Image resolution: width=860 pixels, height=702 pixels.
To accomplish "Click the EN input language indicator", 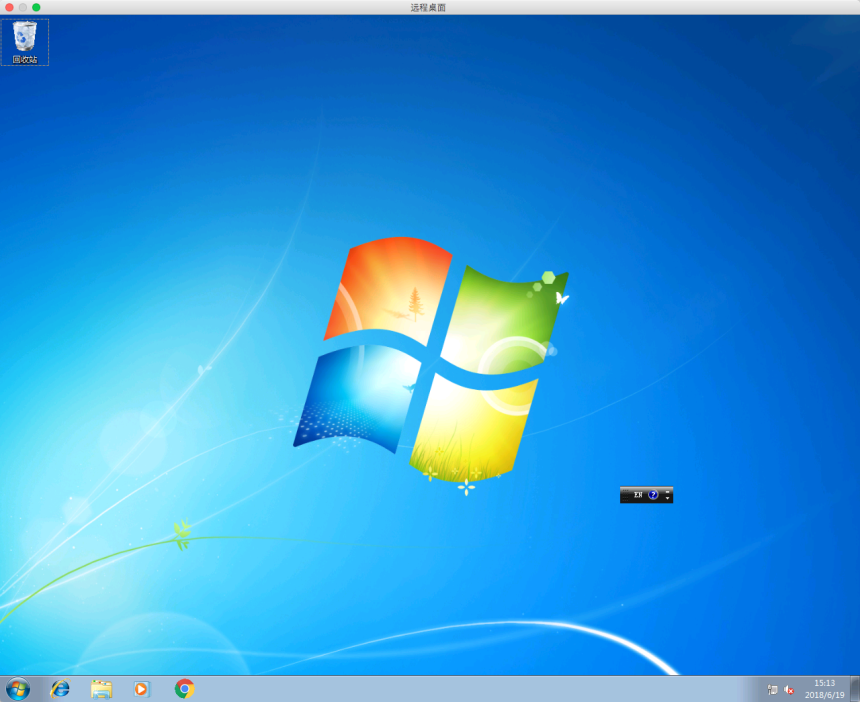I will pyautogui.click(x=638, y=495).
